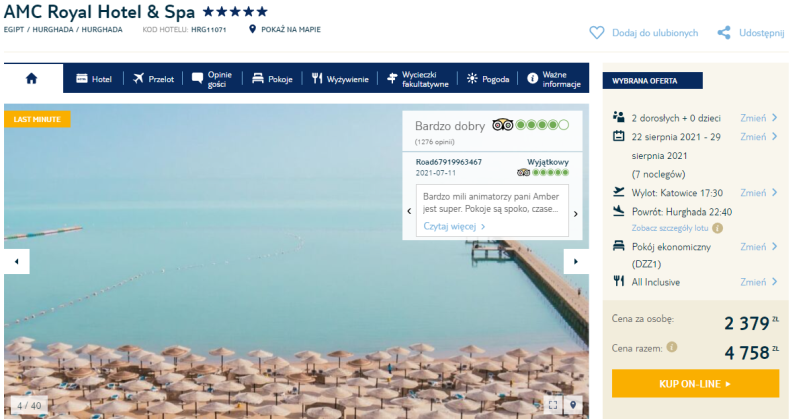Open the Pogoda tab
Viewport: 790px width, 419px height.
point(488,79)
